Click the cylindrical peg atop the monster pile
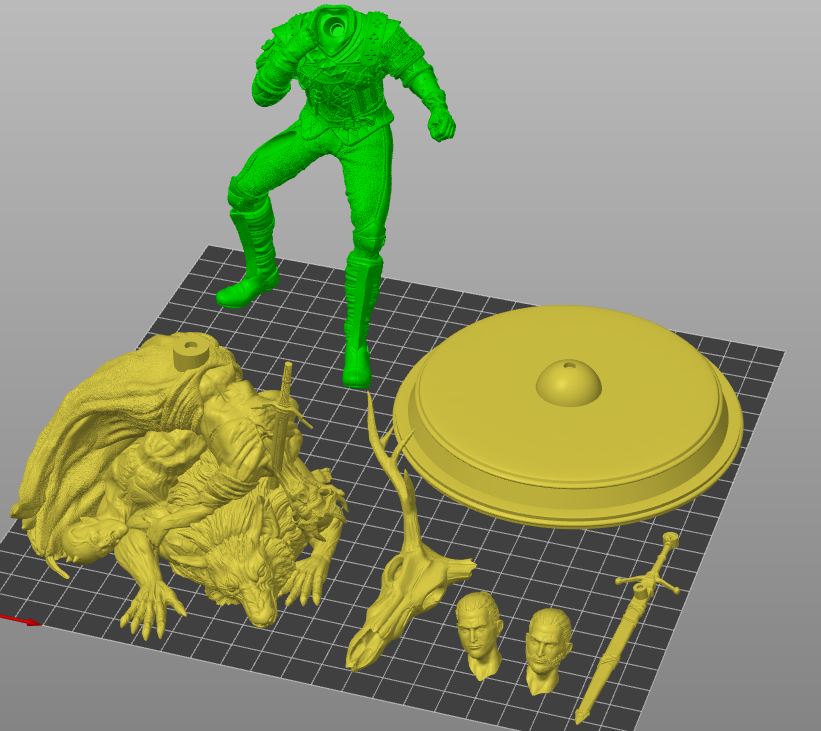Image resolution: width=821 pixels, height=731 pixels. pyautogui.click(x=189, y=352)
